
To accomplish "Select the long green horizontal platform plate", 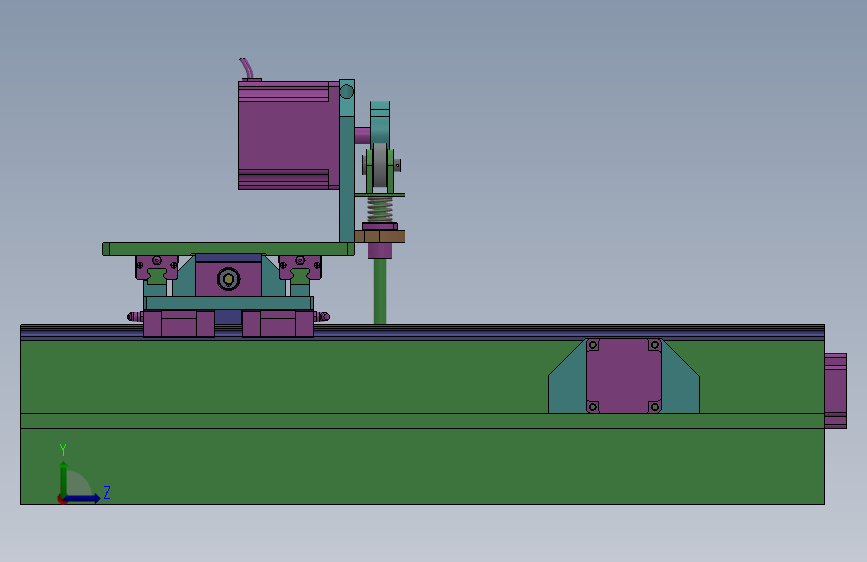I will click(x=228, y=249).
